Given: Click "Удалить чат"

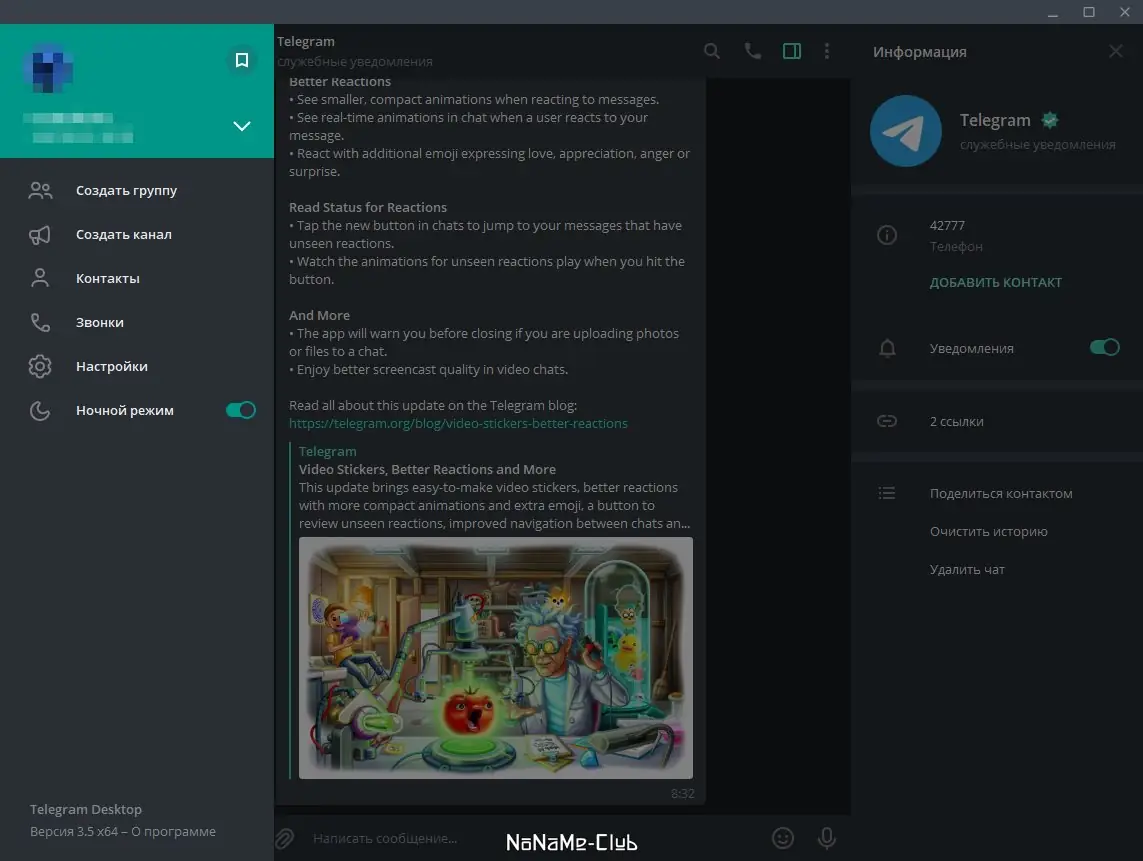Looking at the screenshot, I should [967, 569].
